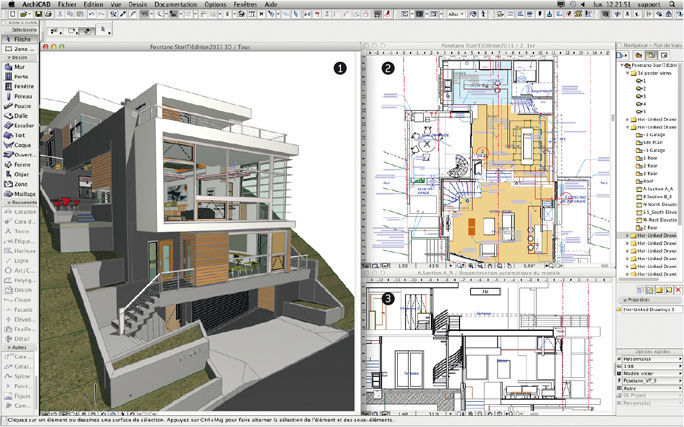Viewport: 684px width, 427px height.
Task: Select the Flèche arrow tool
Action: 19,39
